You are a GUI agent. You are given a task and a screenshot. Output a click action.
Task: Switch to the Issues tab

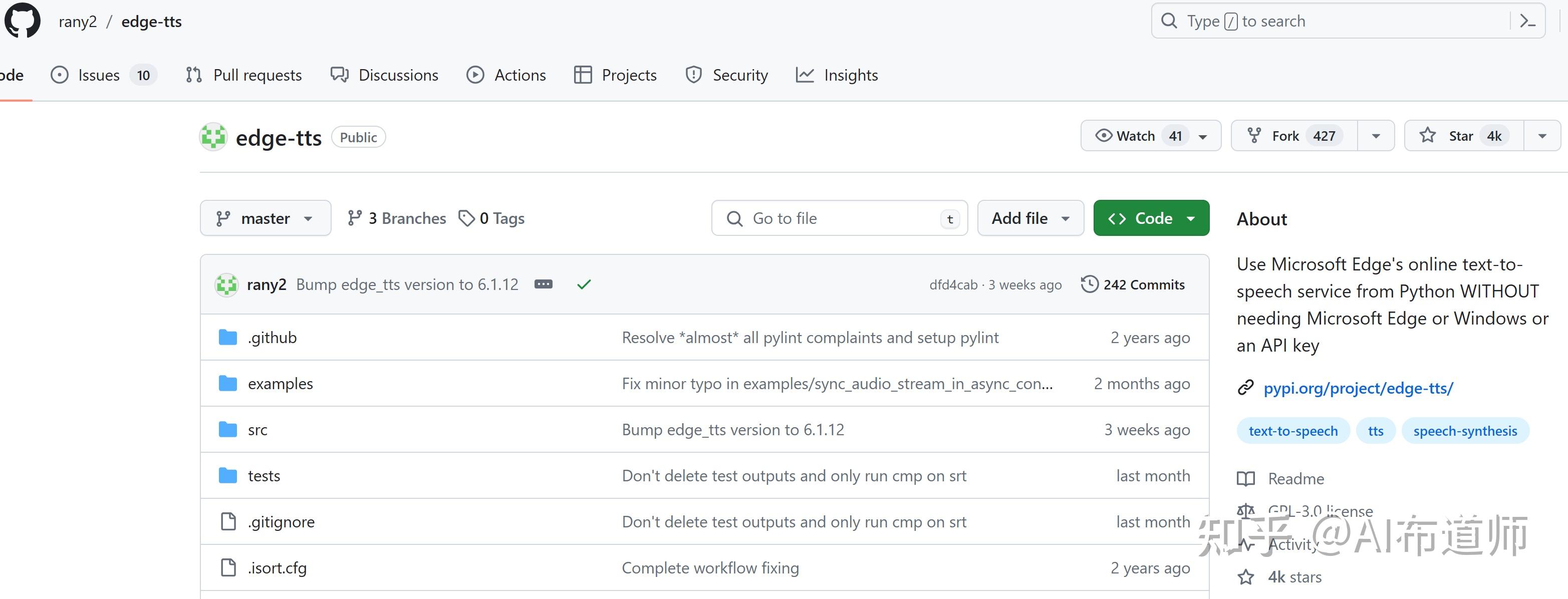coord(99,75)
